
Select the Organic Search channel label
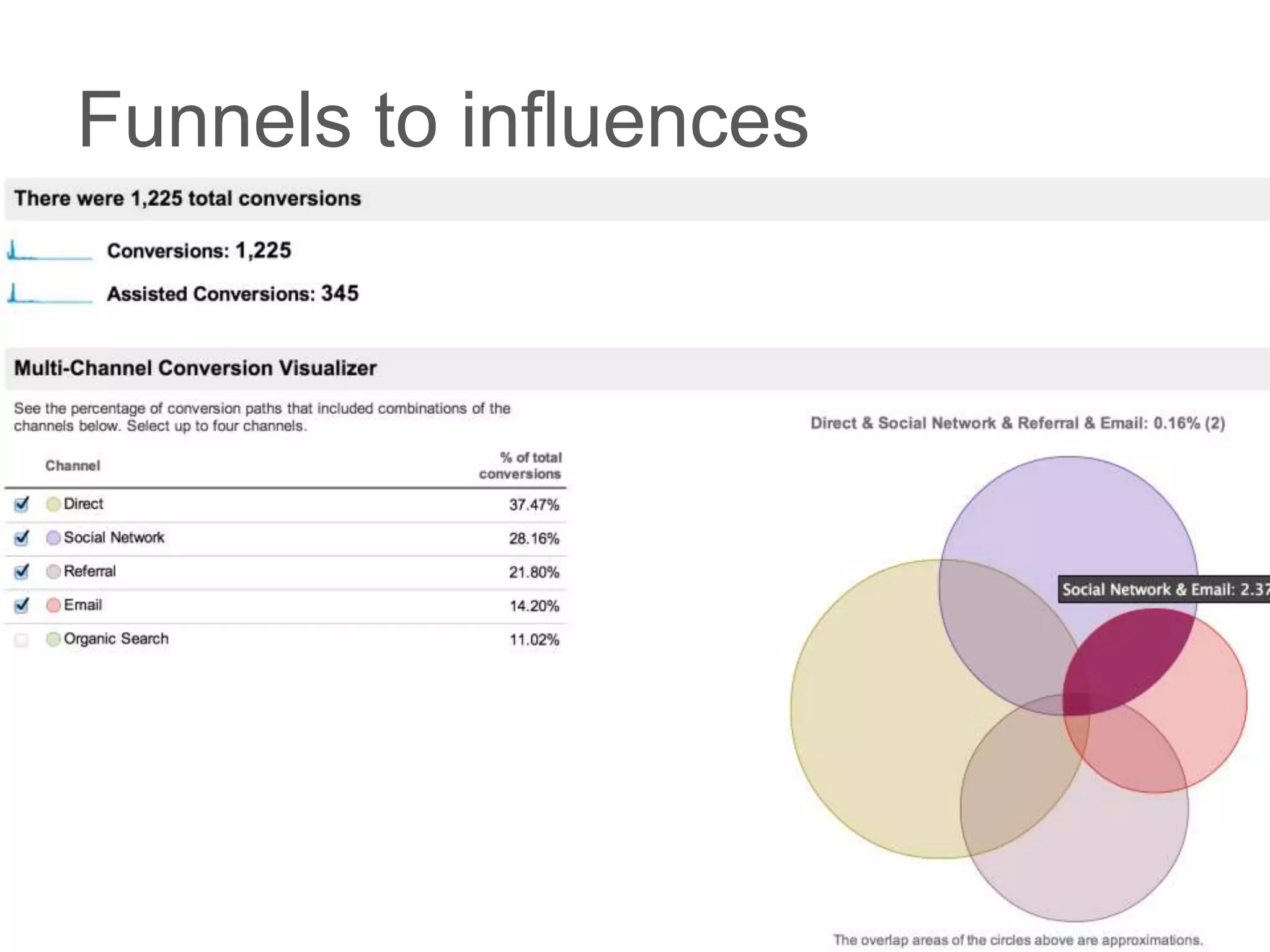click(116, 639)
